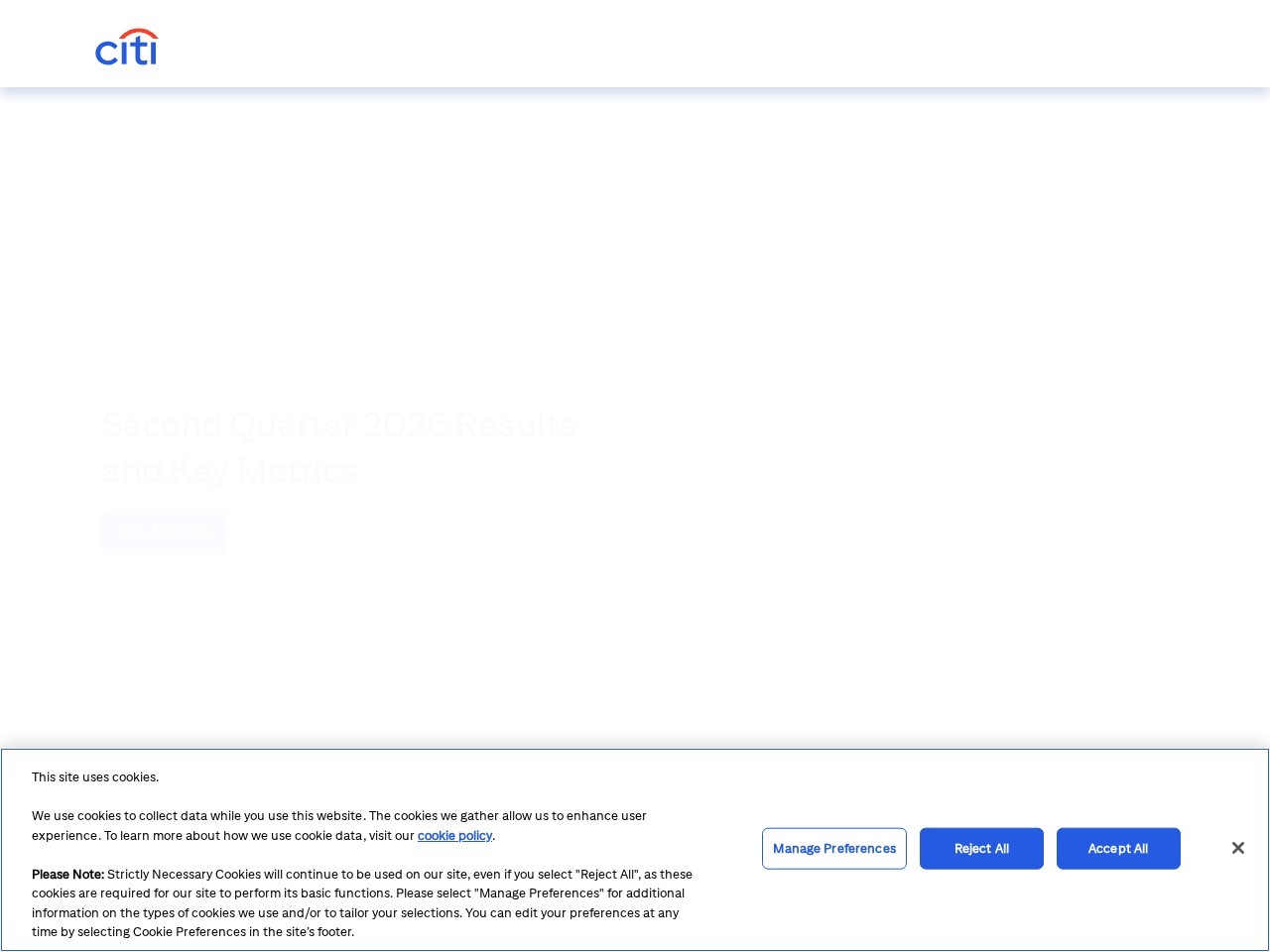Open the cookie policy link
The height and width of the screenshot is (952, 1270).
click(x=454, y=836)
